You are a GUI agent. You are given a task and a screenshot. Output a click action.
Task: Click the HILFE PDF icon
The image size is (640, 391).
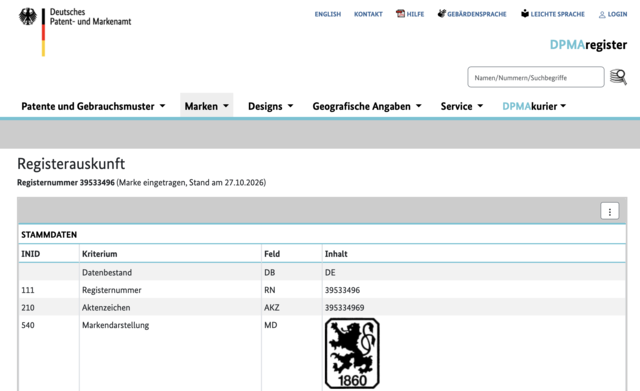click(400, 14)
